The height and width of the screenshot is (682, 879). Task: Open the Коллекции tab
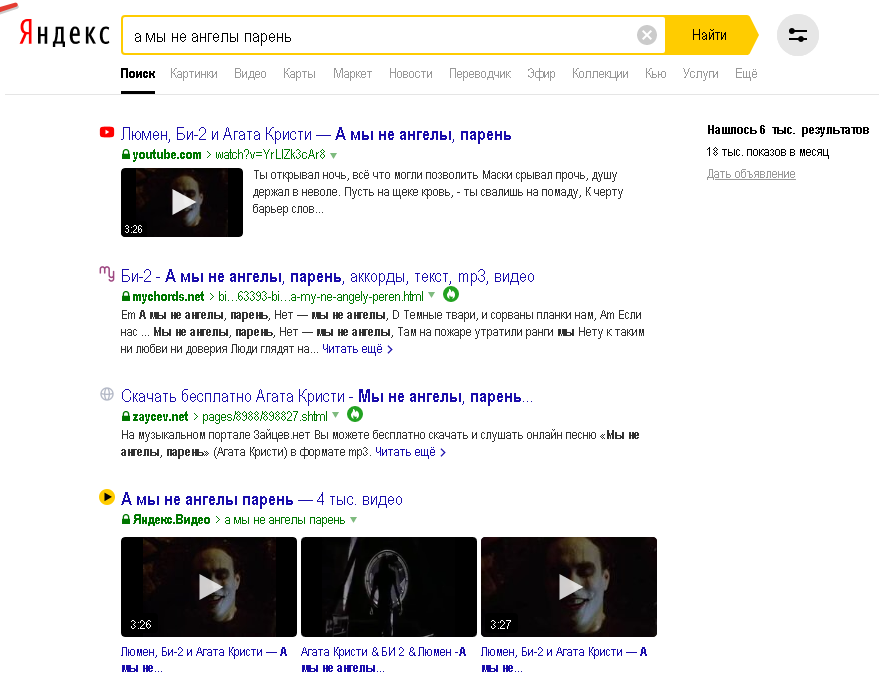coord(600,73)
